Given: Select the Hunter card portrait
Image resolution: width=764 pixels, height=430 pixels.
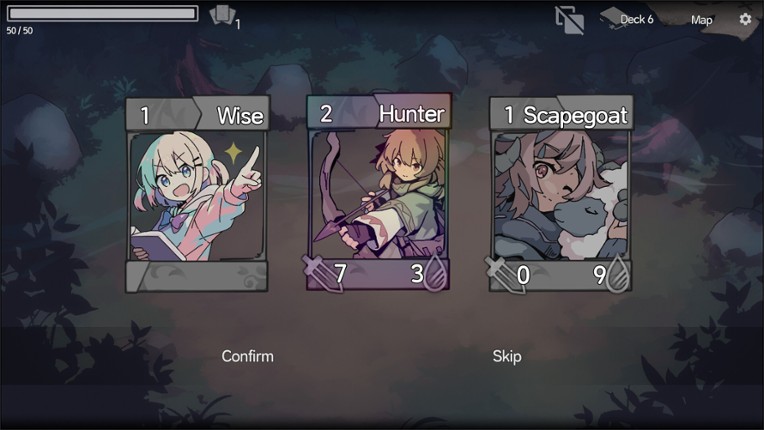Looking at the screenshot, I should 378,193.
